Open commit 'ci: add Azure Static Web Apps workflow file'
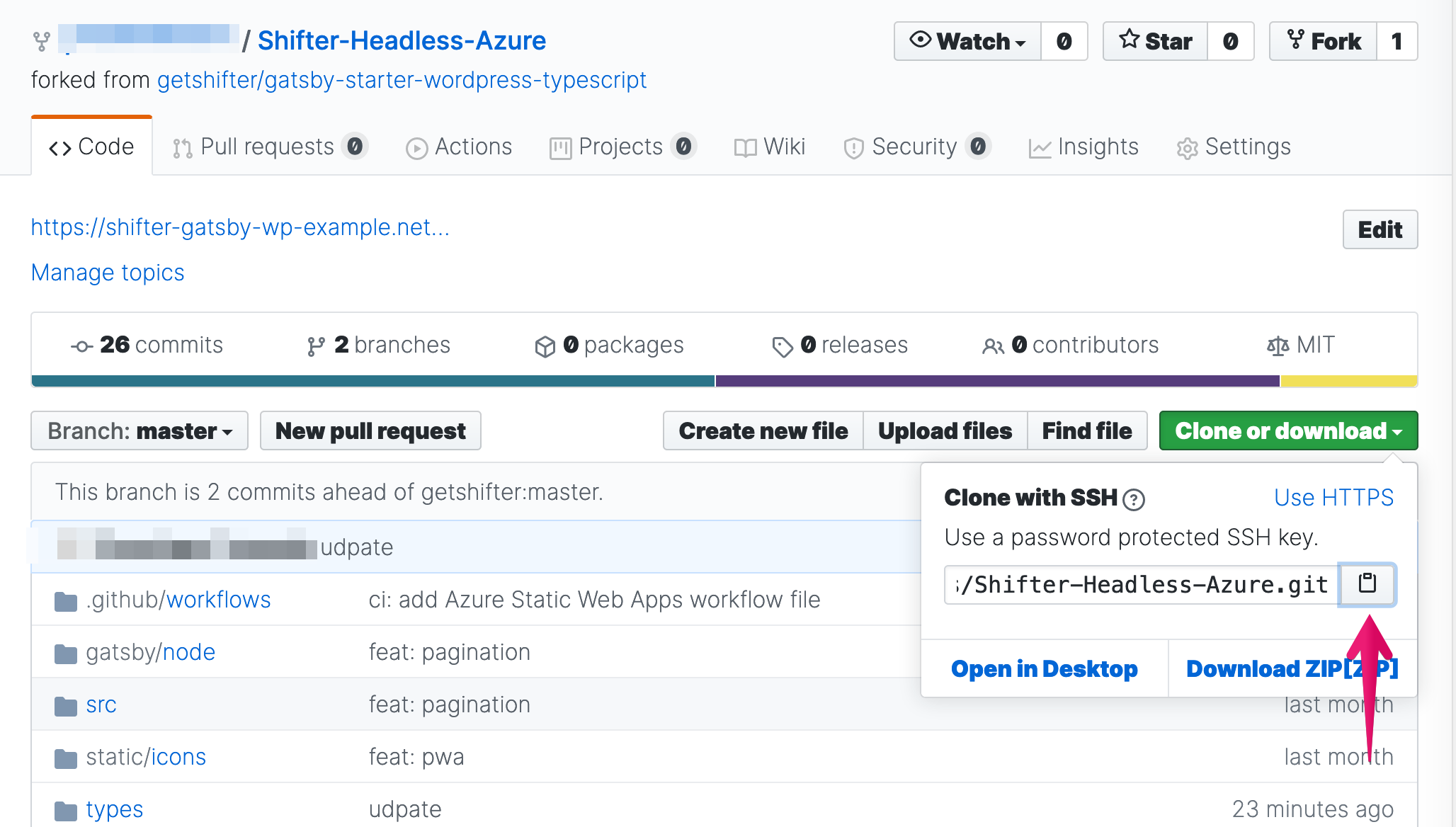 click(594, 600)
